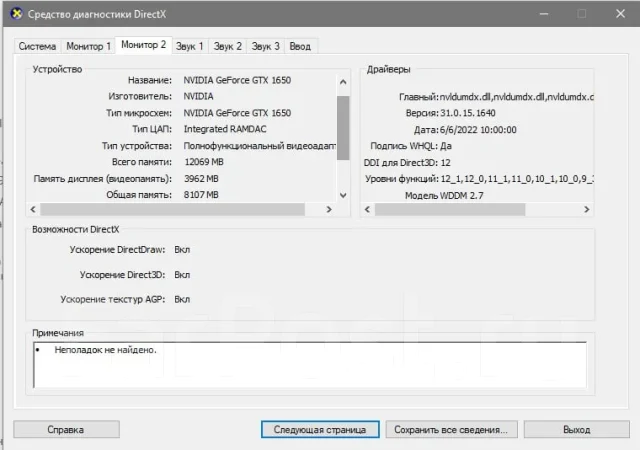Click the DirectX diagnostic title bar icon

point(17,13)
